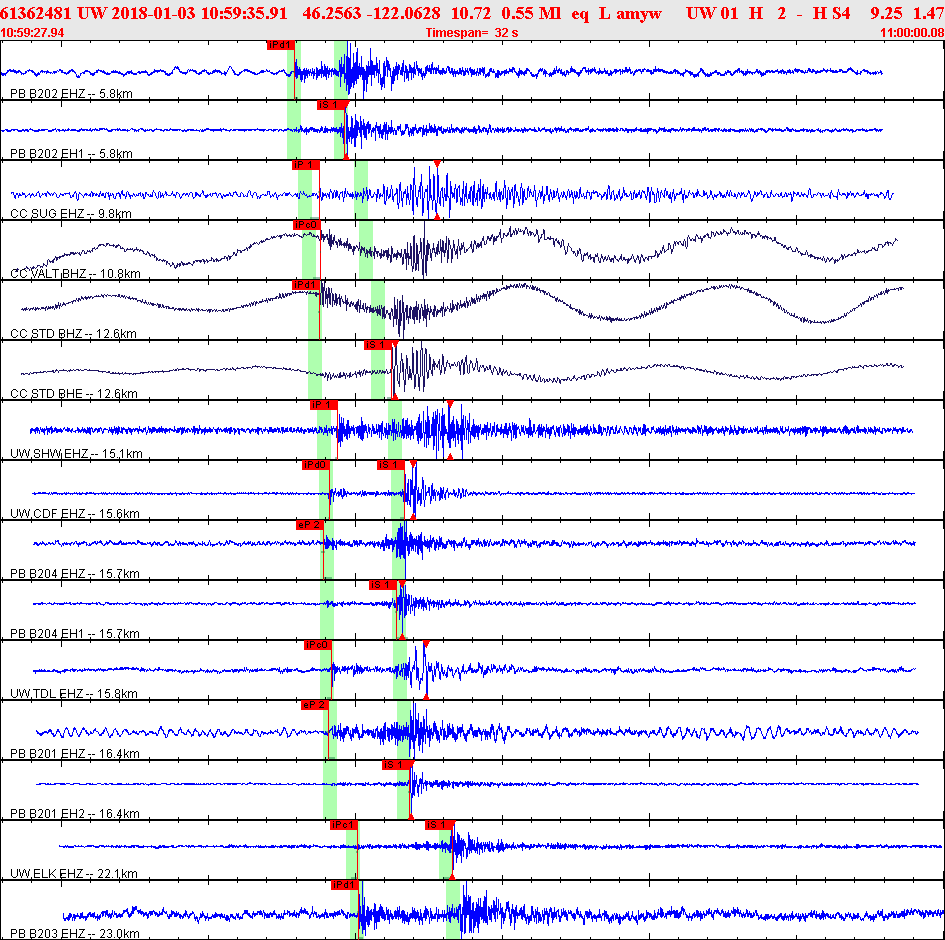Click the Timespan= 32 s label
Image resolution: width=945 pixels, height=940 pixels.
[x=472, y=33]
